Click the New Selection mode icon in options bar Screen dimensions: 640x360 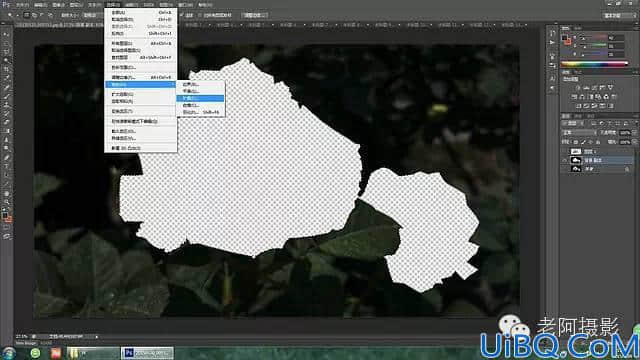pos(26,15)
